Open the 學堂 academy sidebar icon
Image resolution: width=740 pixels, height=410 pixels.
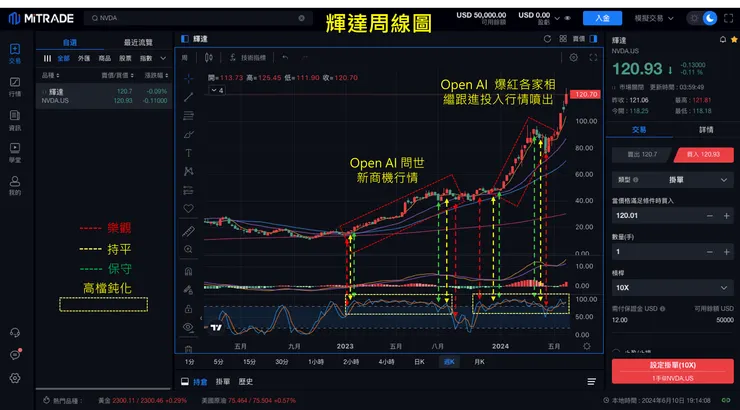coord(15,153)
